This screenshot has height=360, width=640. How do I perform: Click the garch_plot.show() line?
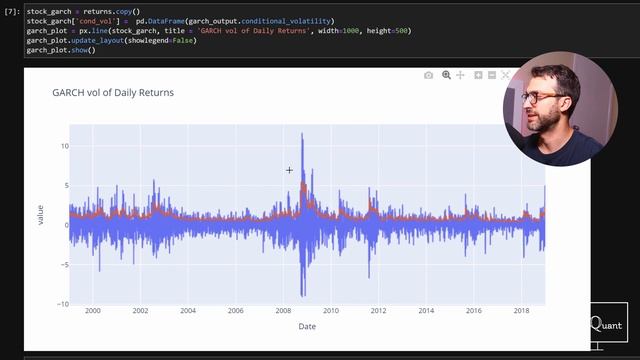pyautogui.click(x=61, y=50)
